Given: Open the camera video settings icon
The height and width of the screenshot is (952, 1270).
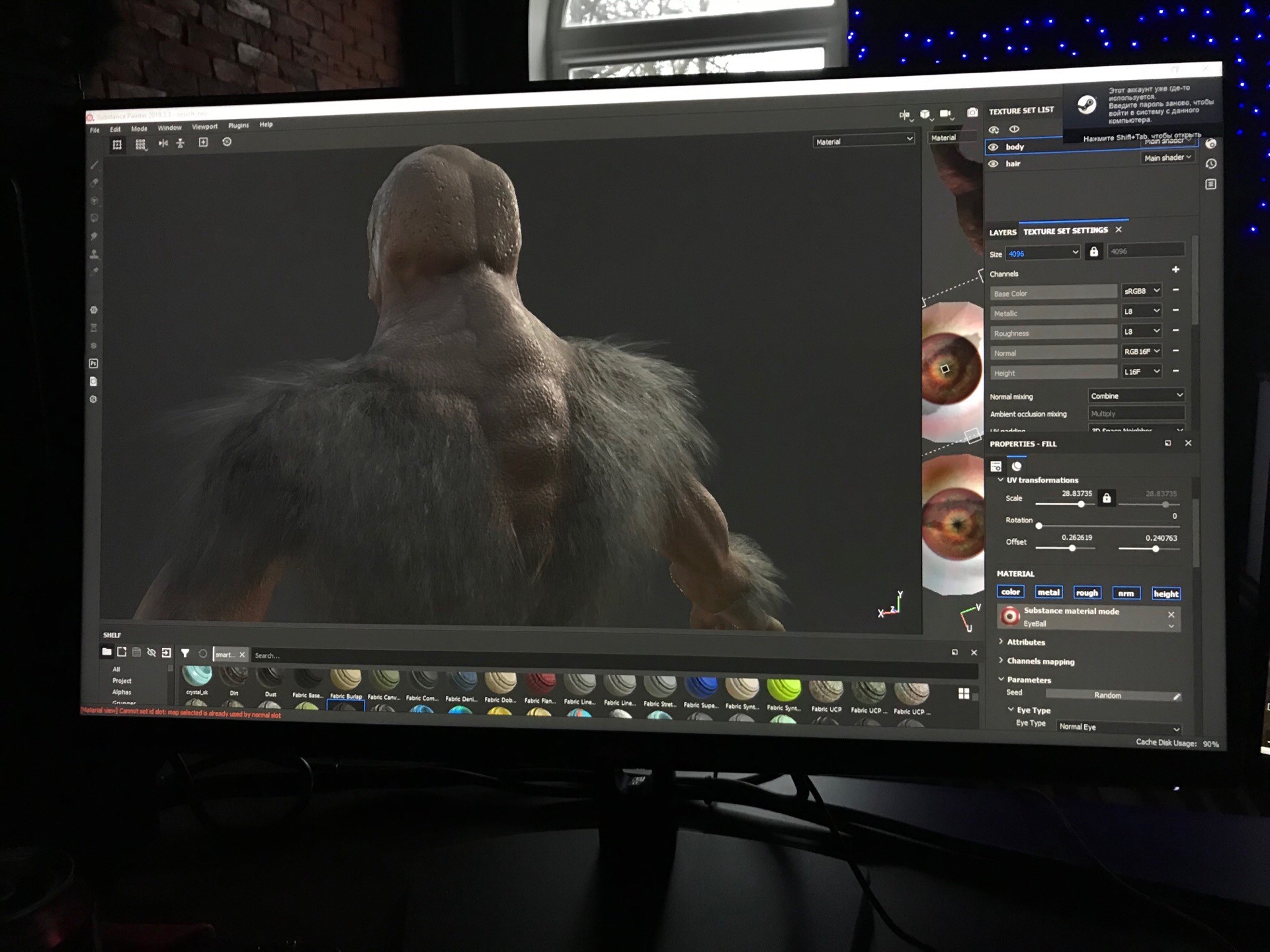Looking at the screenshot, I should tap(946, 114).
